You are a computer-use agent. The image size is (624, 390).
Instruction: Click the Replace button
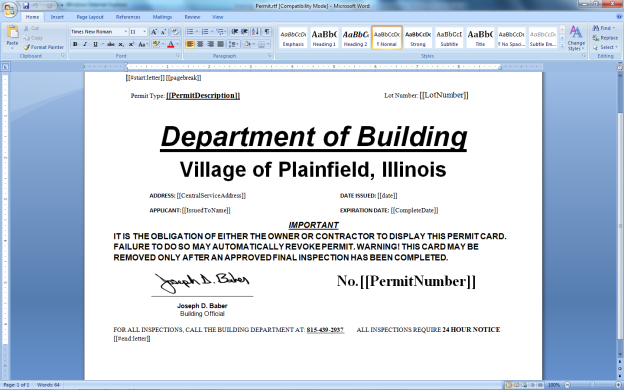605,38
